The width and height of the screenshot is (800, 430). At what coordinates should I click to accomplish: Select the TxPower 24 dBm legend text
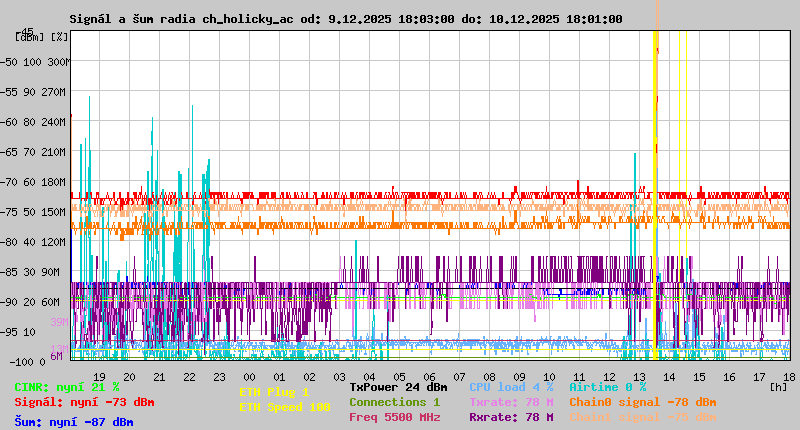pyautogui.click(x=398, y=387)
